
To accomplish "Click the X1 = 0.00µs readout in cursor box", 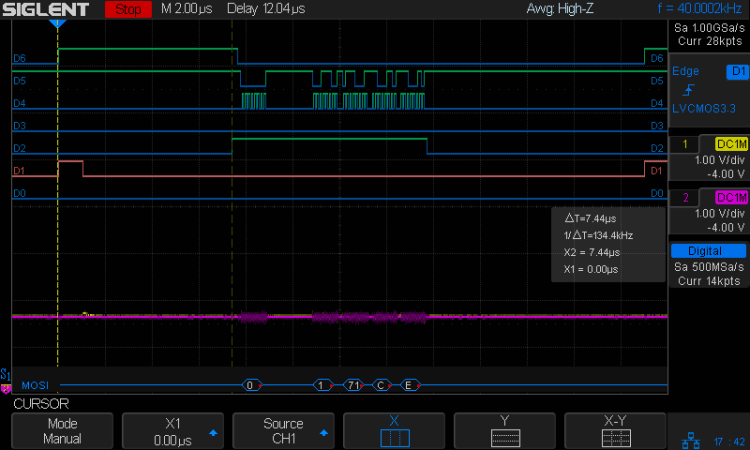I will pyautogui.click(x=591, y=269).
